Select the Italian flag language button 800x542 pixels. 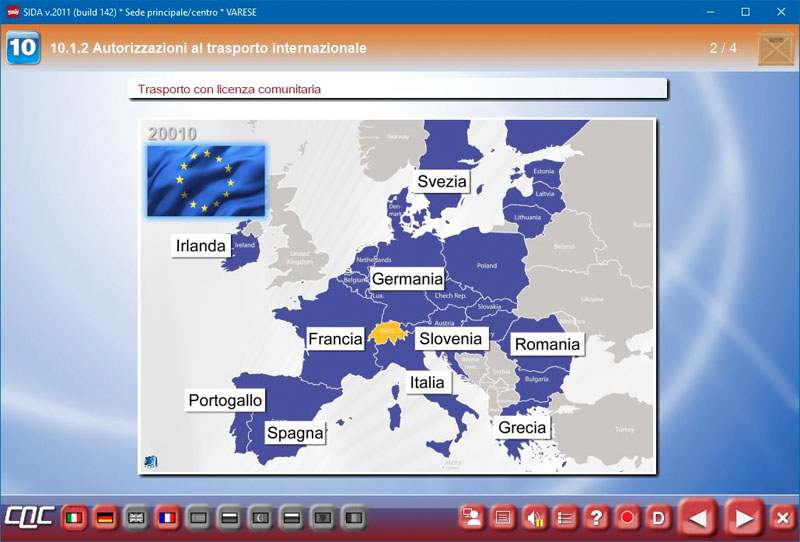coord(73,518)
